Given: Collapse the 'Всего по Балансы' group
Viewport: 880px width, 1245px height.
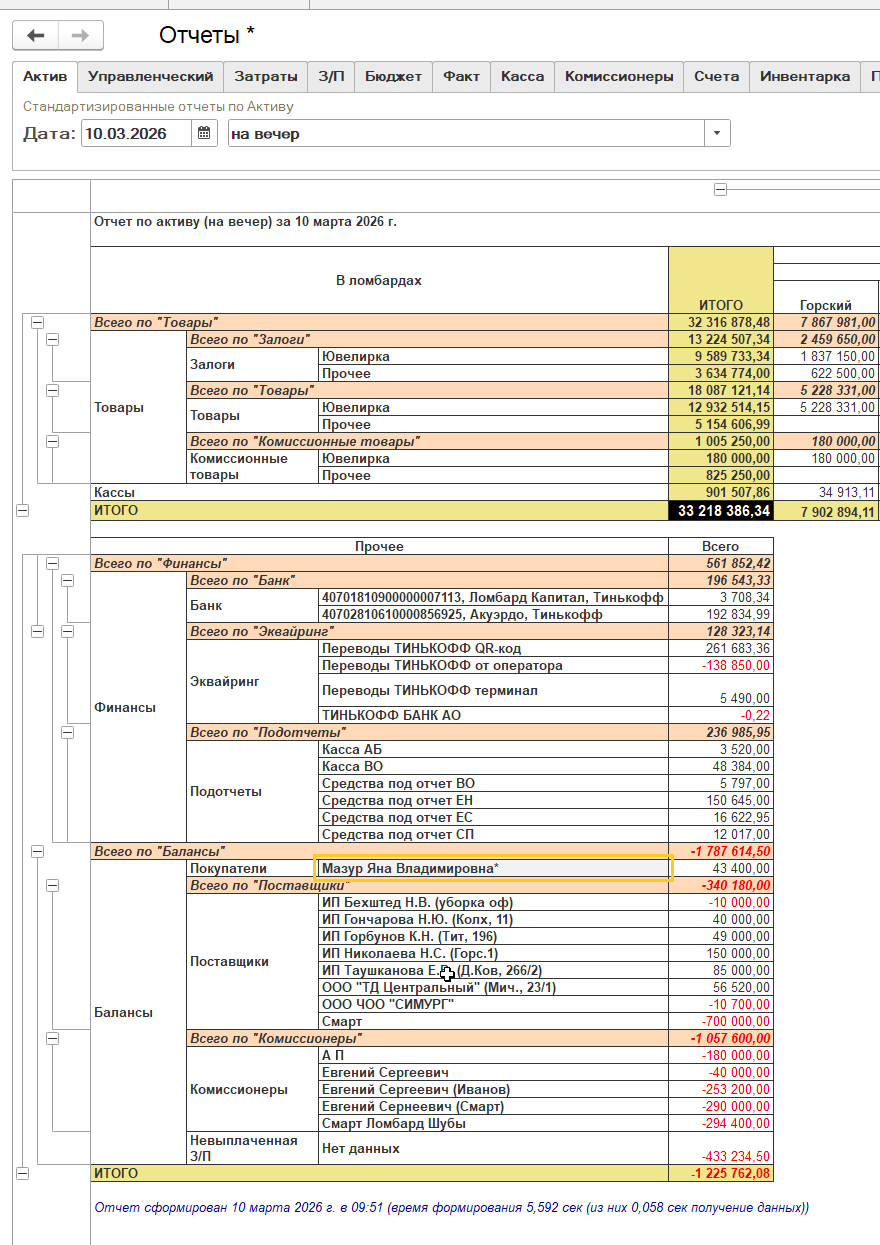Looking at the screenshot, I should 37,851.
